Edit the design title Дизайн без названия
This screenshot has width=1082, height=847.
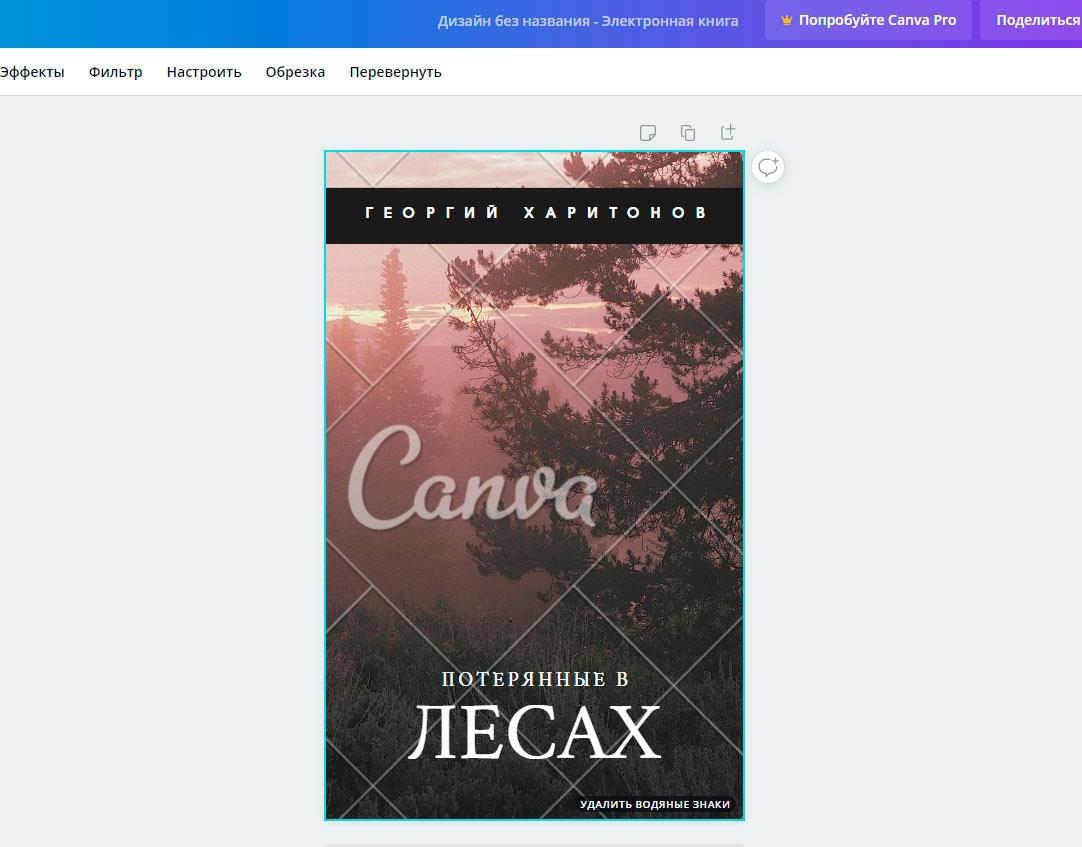click(587, 21)
